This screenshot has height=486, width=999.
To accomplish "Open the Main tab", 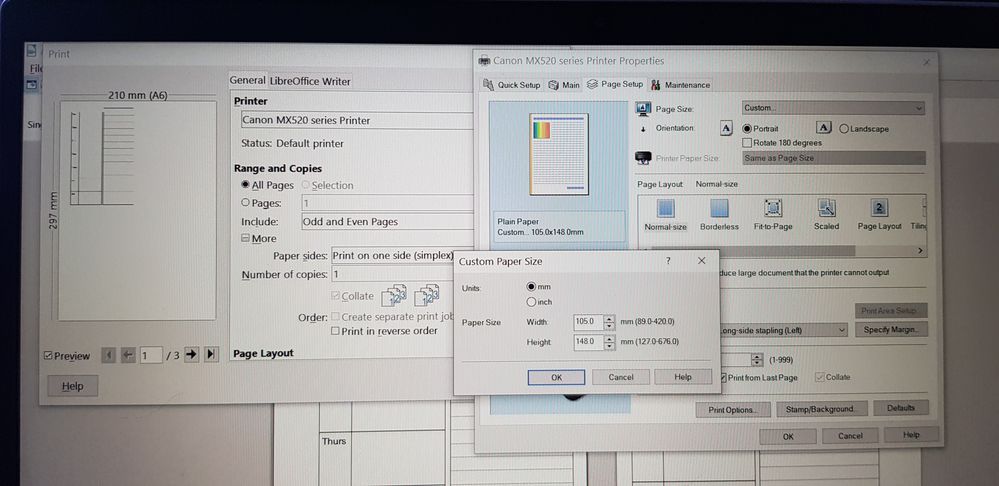I will point(564,85).
